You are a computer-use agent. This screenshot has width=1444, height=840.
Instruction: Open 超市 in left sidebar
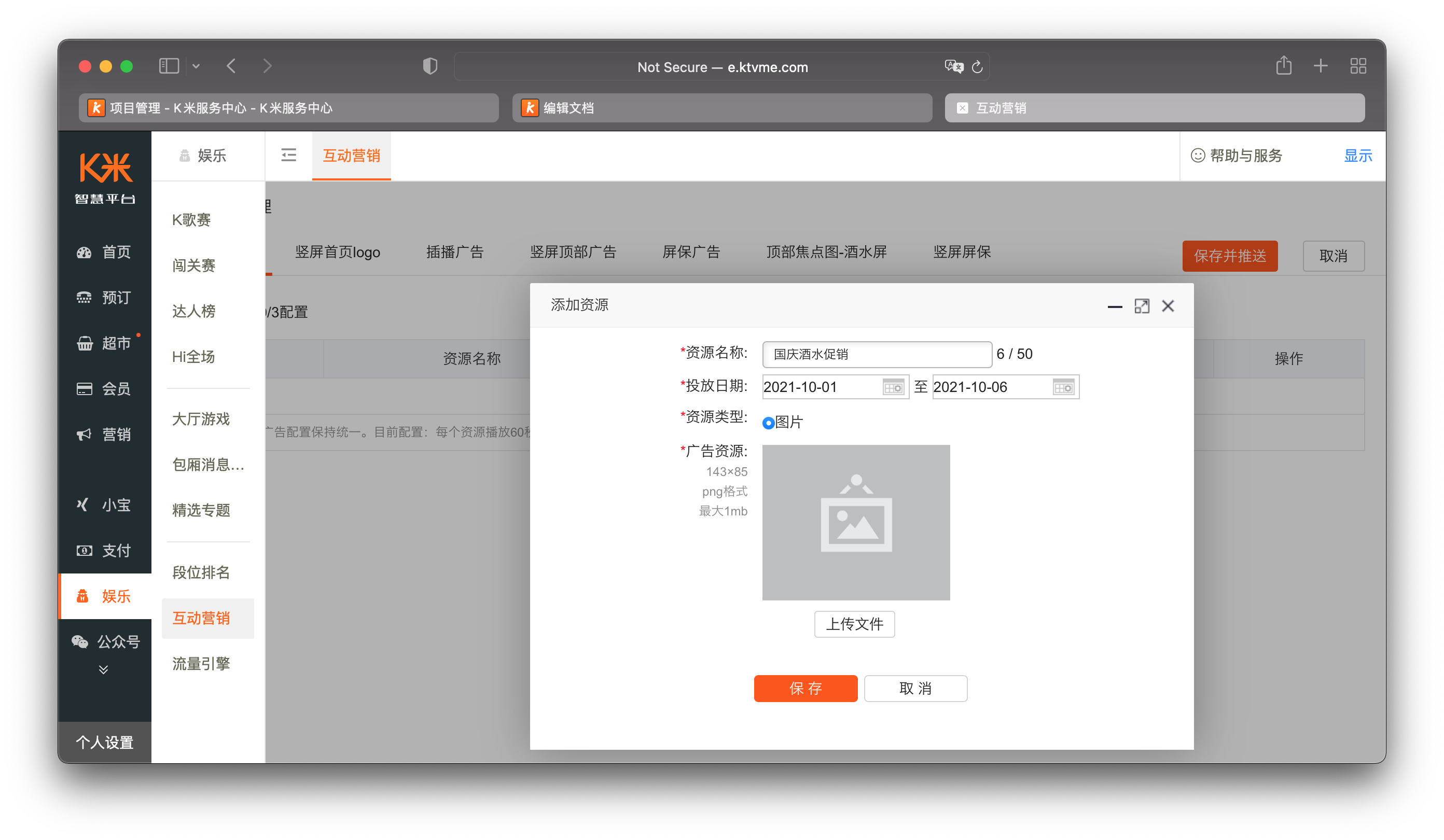(104, 343)
